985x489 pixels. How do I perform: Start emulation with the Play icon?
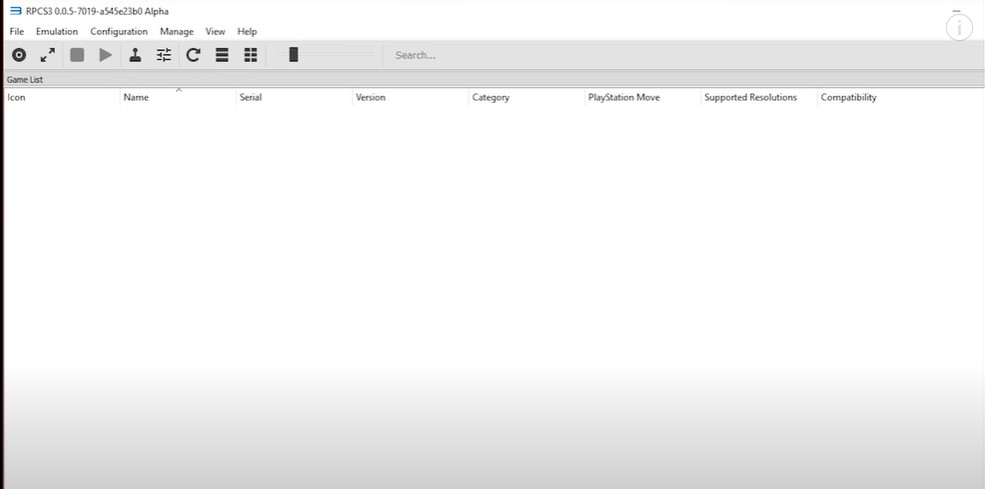point(106,55)
